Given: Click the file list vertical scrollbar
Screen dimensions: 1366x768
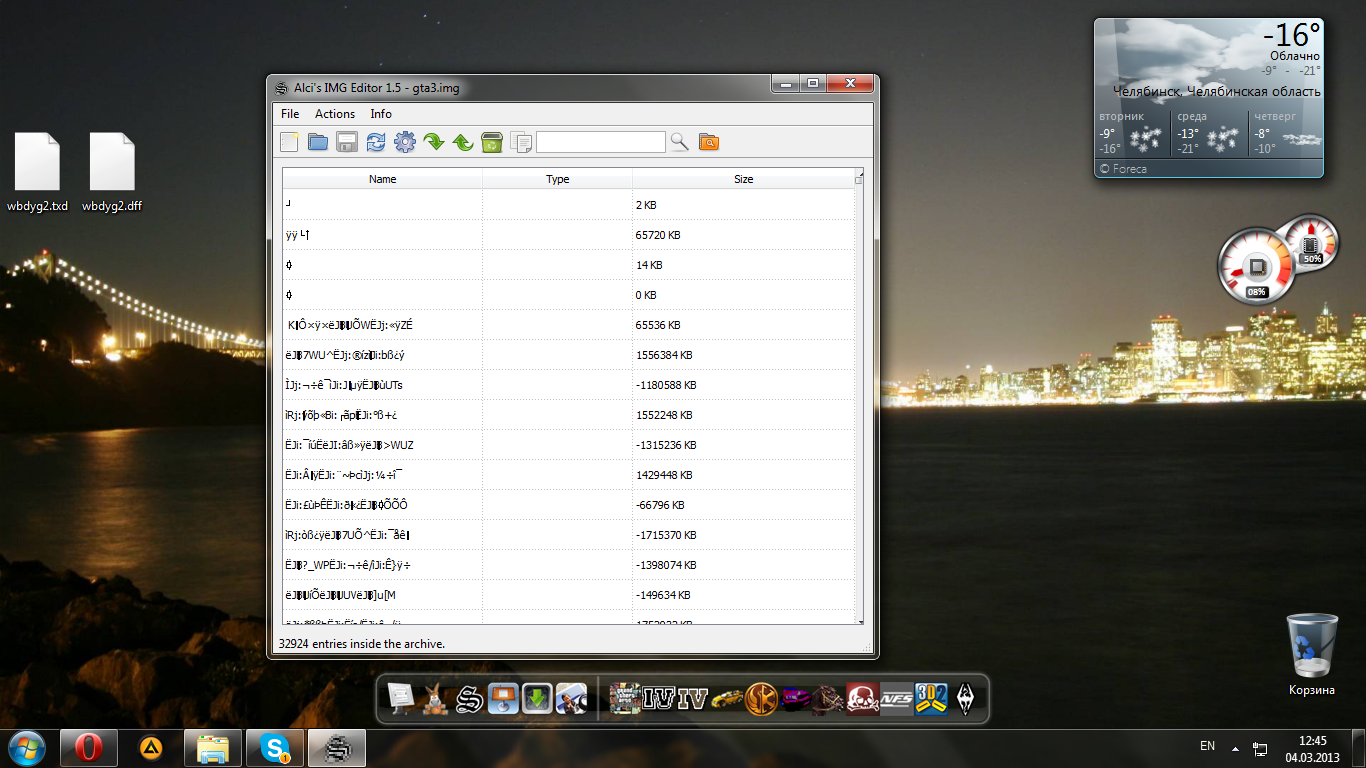Looking at the screenshot, I should click(x=859, y=397).
